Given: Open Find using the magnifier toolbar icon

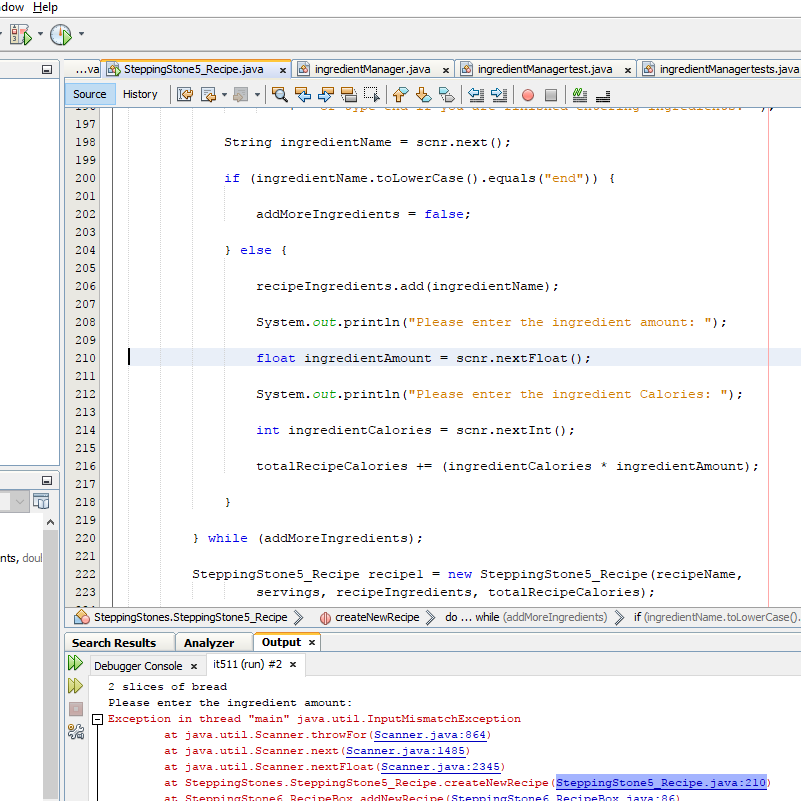Looking at the screenshot, I should coord(281,93).
